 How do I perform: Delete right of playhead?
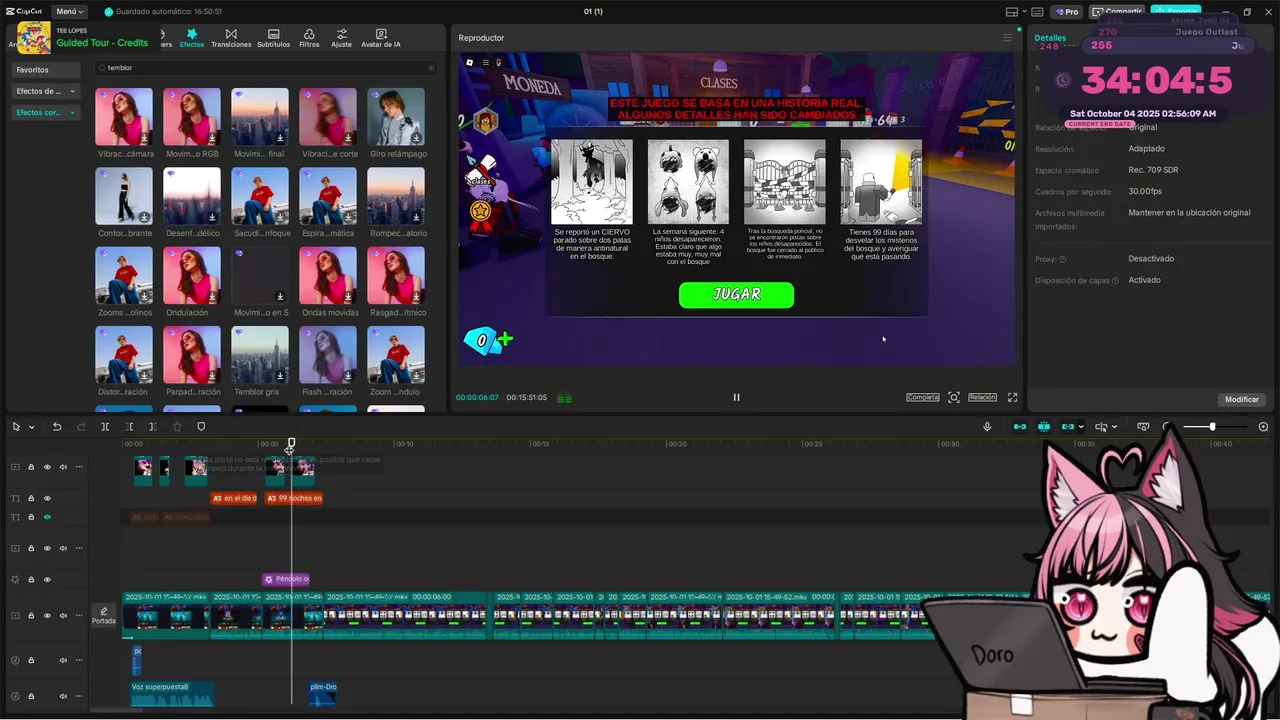(x=153, y=427)
